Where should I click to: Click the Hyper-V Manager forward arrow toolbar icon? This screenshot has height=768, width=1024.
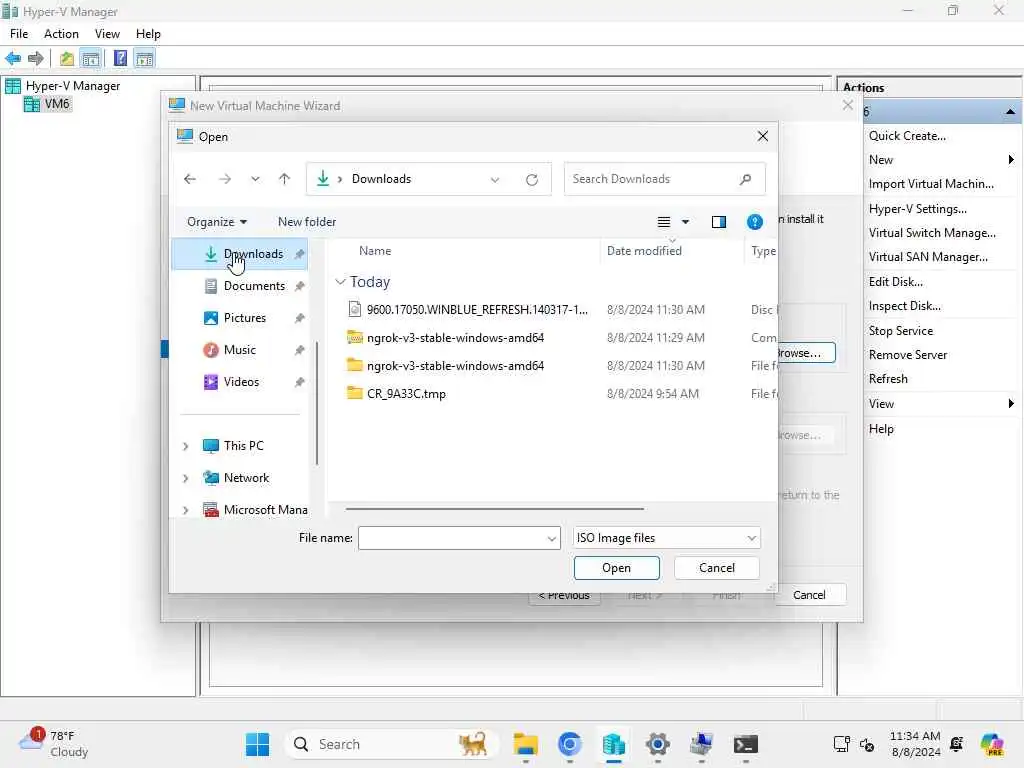coord(35,59)
